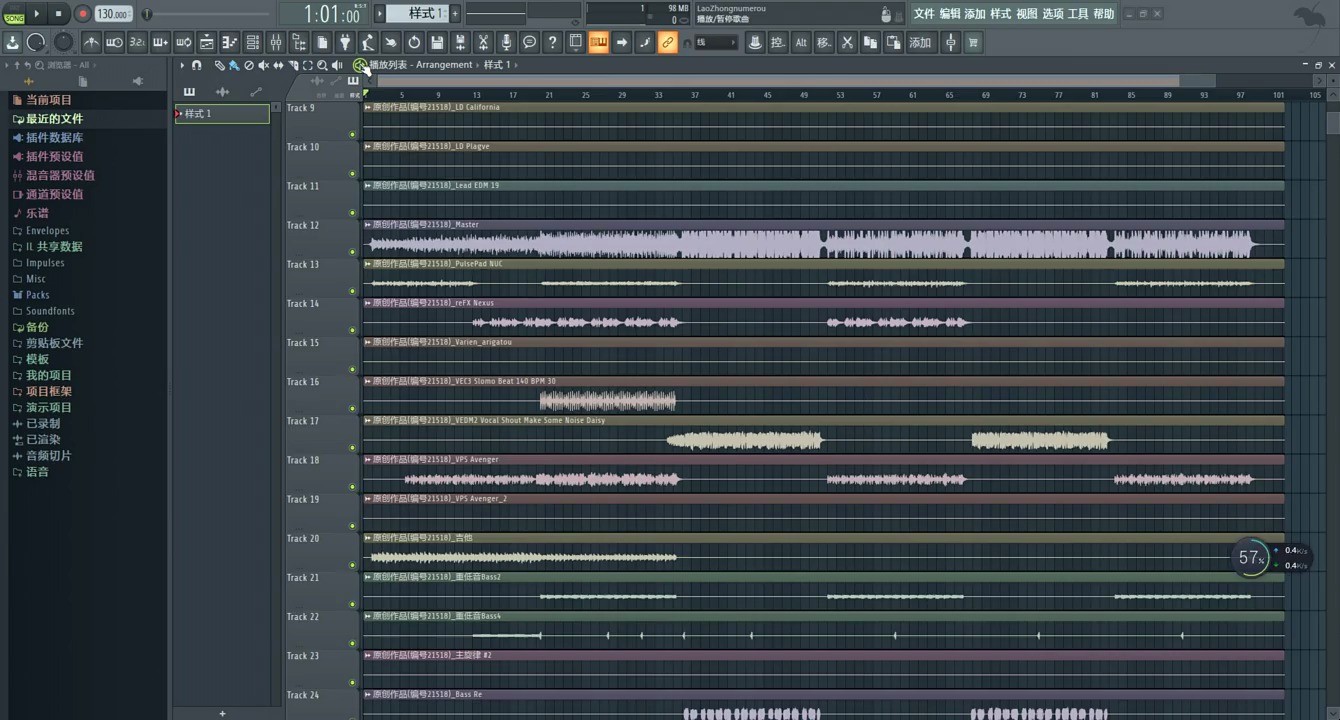Open the 工具 menu
The height and width of the screenshot is (720, 1340).
1078,14
